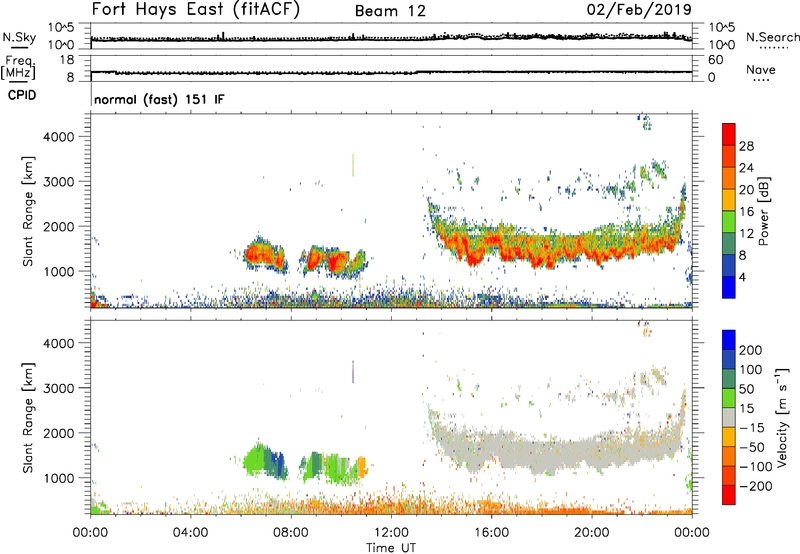Click the '08:00' time tick label
800x554 pixels.
tap(291, 533)
